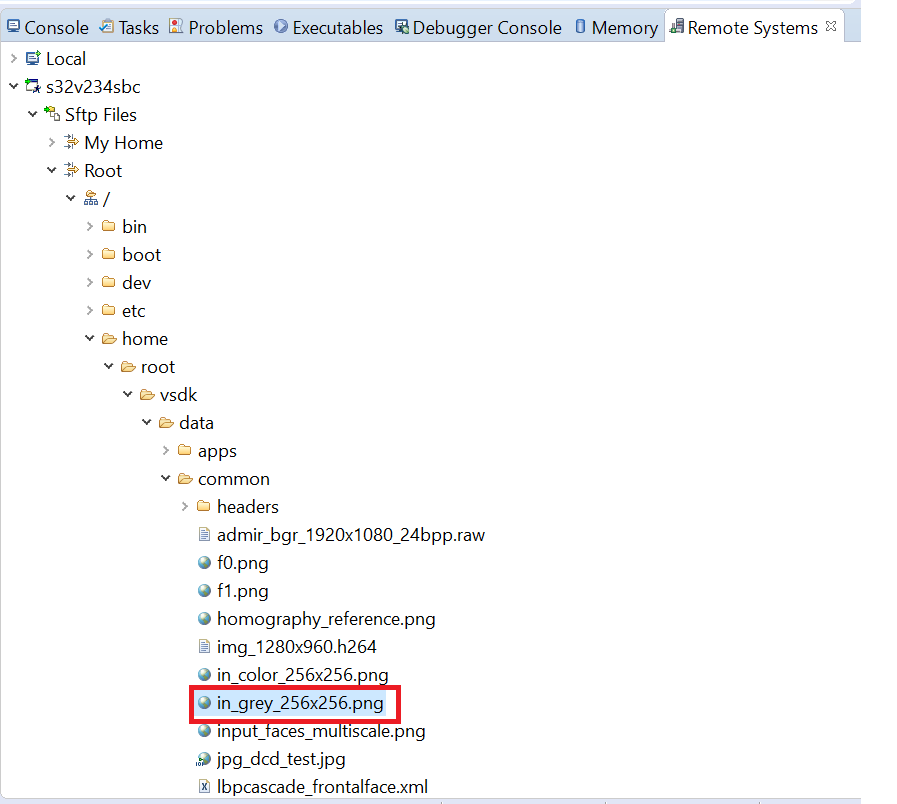Switch to the Console tab

(47, 27)
